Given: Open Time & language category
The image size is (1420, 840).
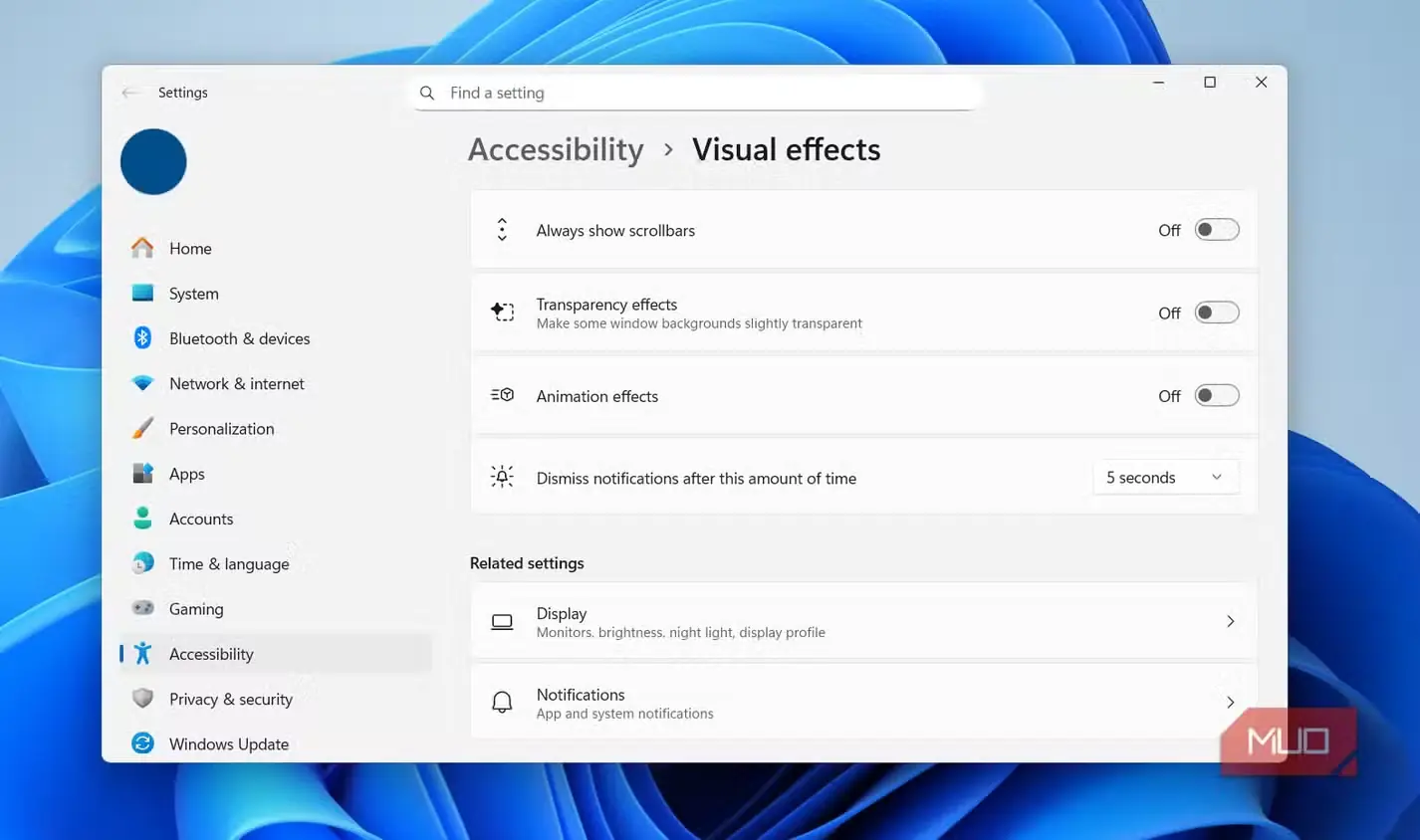Looking at the screenshot, I should [276, 563].
